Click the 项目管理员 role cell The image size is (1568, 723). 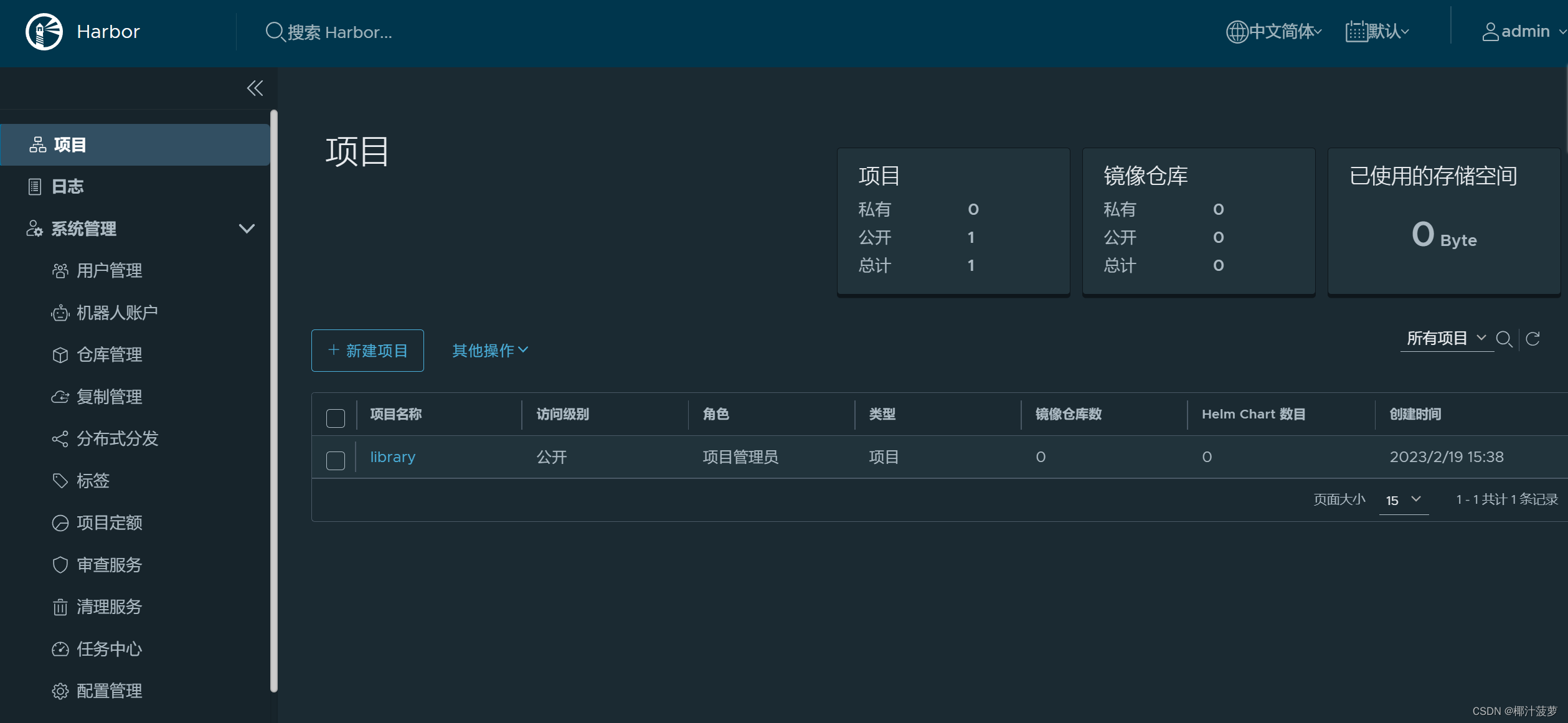740,457
